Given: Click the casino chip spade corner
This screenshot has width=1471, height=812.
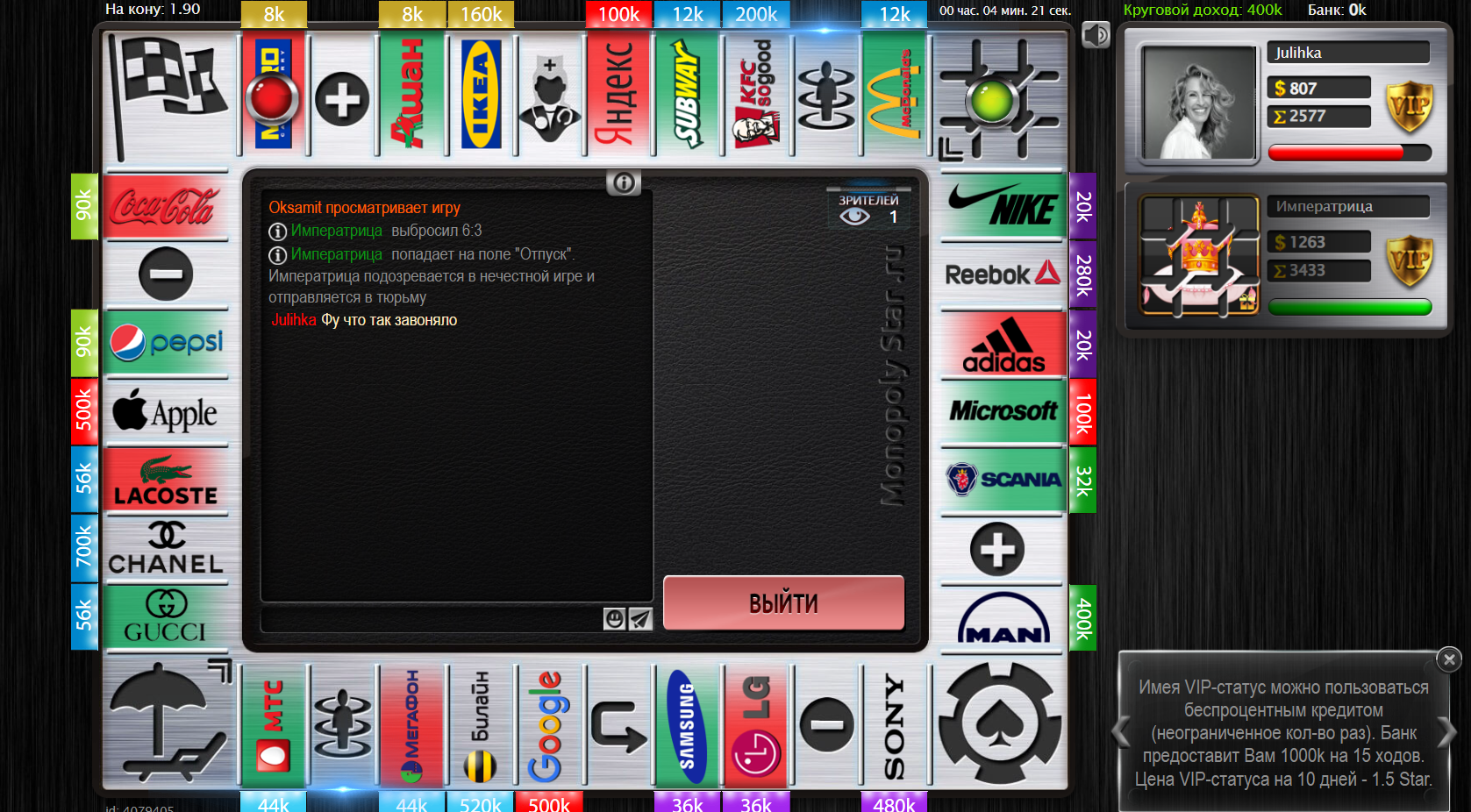Looking at the screenshot, I should click(x=1000, y=723).
